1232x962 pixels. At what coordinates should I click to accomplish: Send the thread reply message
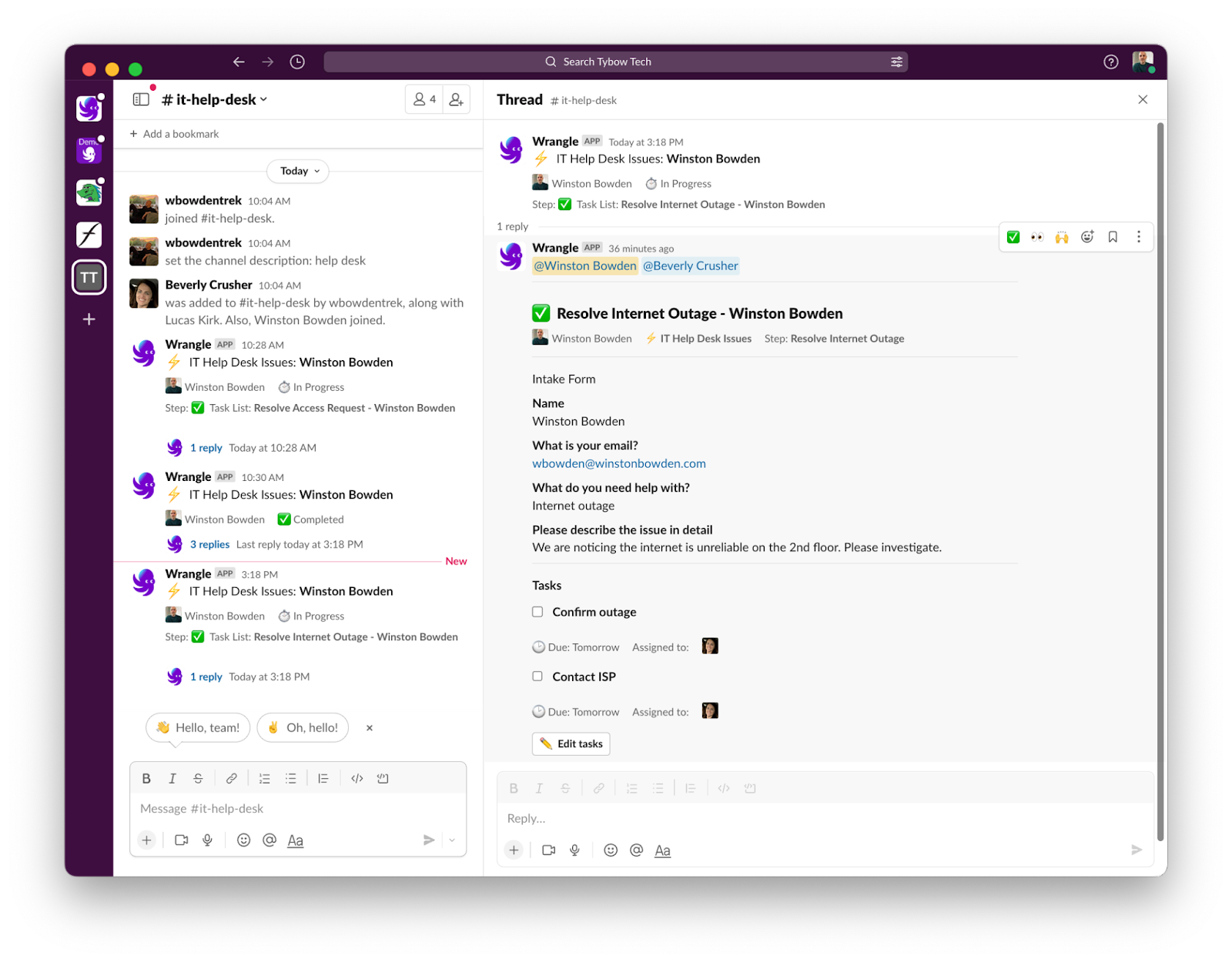1137,850
